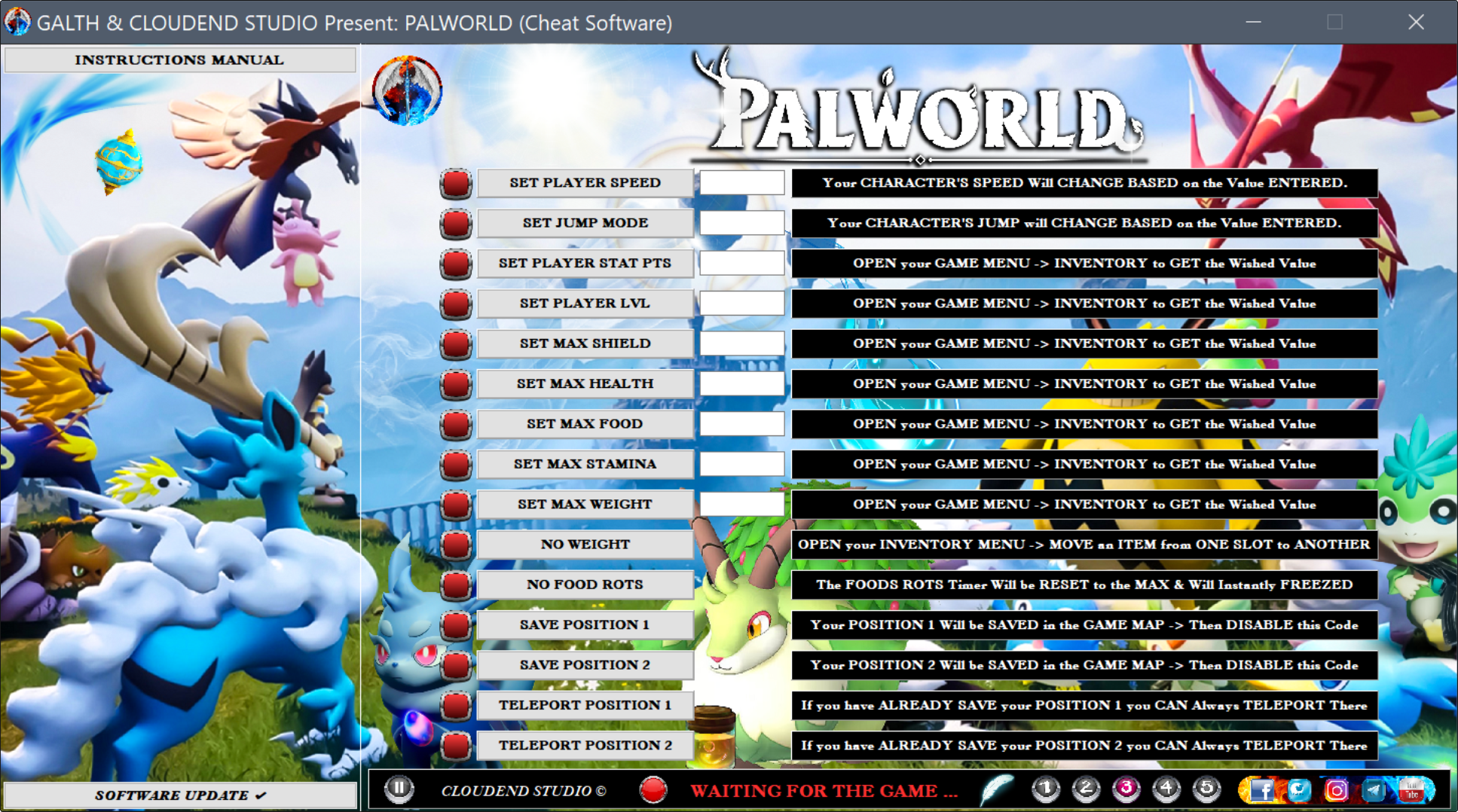Click the feather icon in the bottom bar

997,789
